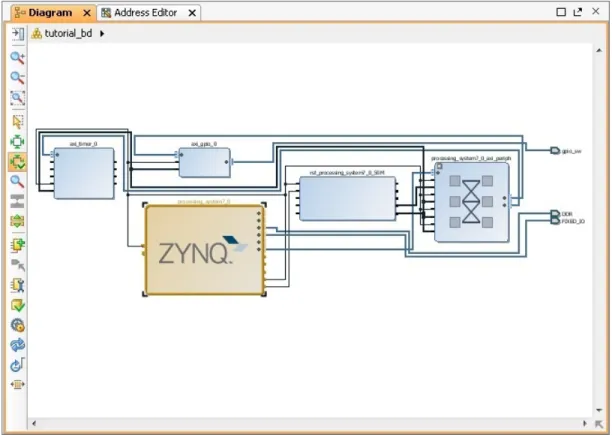This screenshot has width=612, height=435.
Task: Select the rst_processing_system7_0_50M reset block
Action: click(x=347, y=198)
